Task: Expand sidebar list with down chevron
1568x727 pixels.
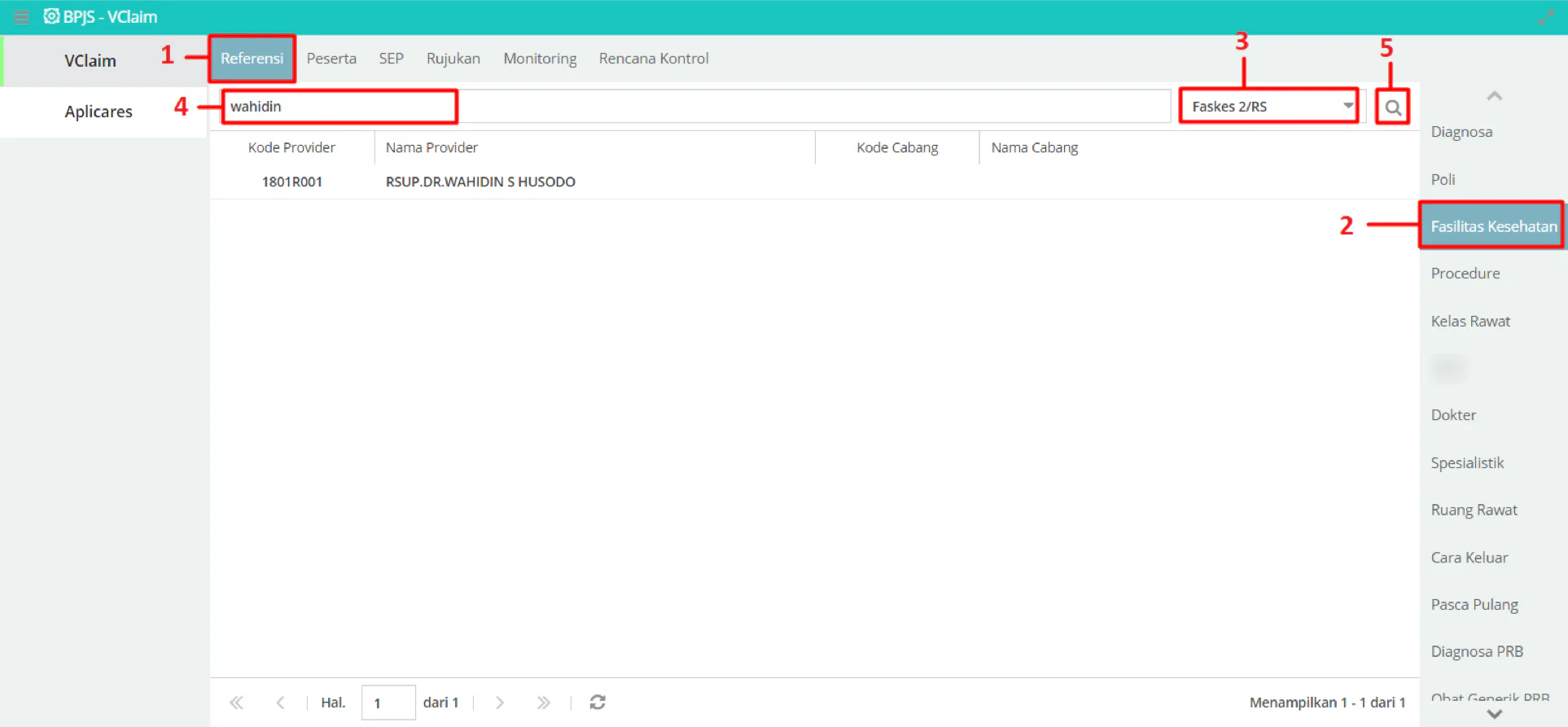Action: point(1495,714)
